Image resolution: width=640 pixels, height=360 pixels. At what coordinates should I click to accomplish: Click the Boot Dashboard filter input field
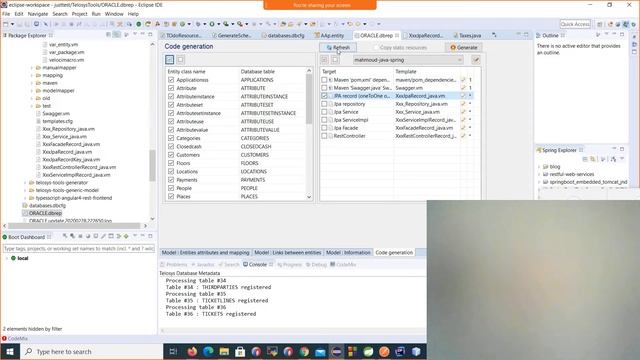coord(79,248)
